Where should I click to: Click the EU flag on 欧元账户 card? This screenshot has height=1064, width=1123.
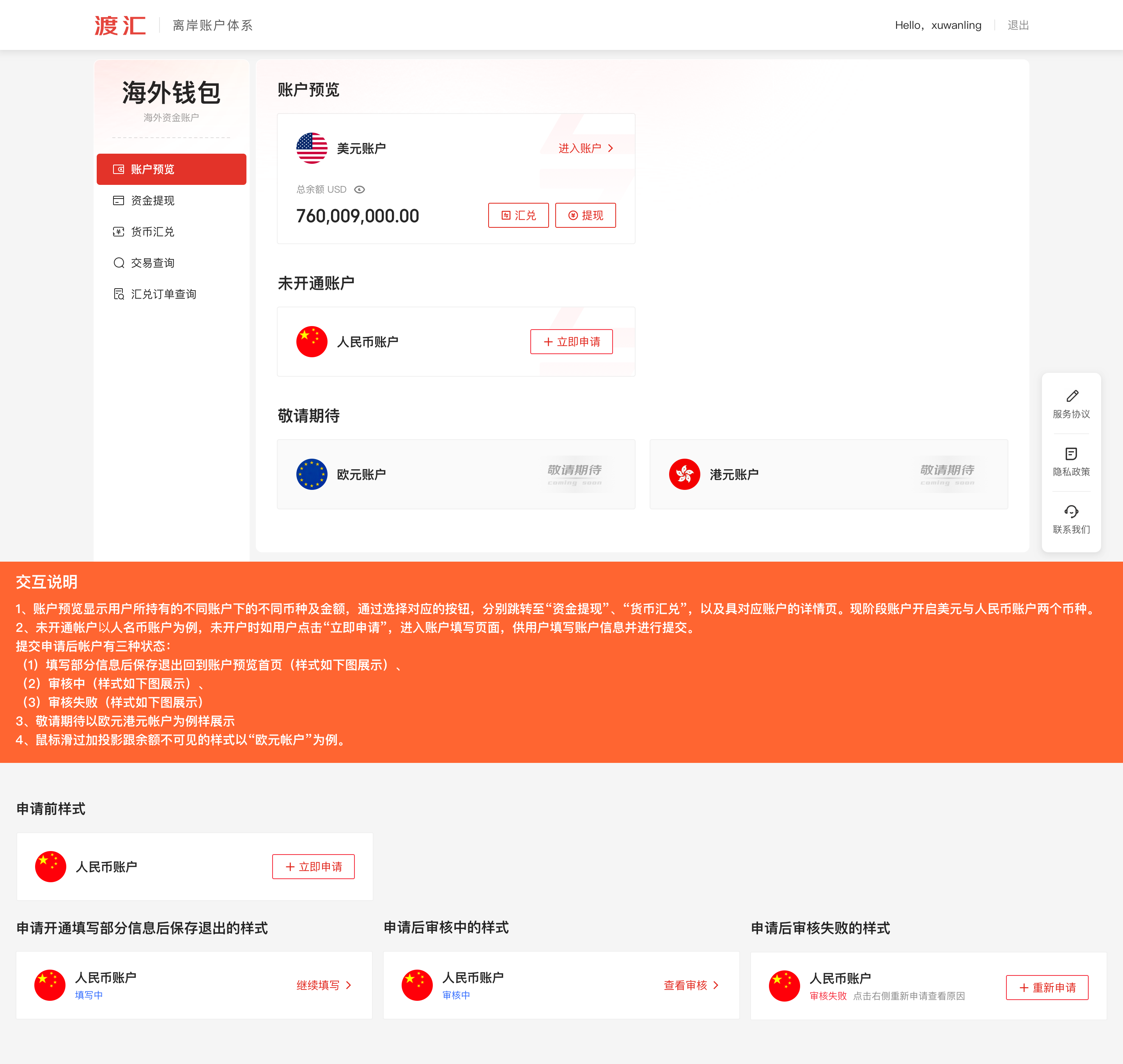[312, 474]
